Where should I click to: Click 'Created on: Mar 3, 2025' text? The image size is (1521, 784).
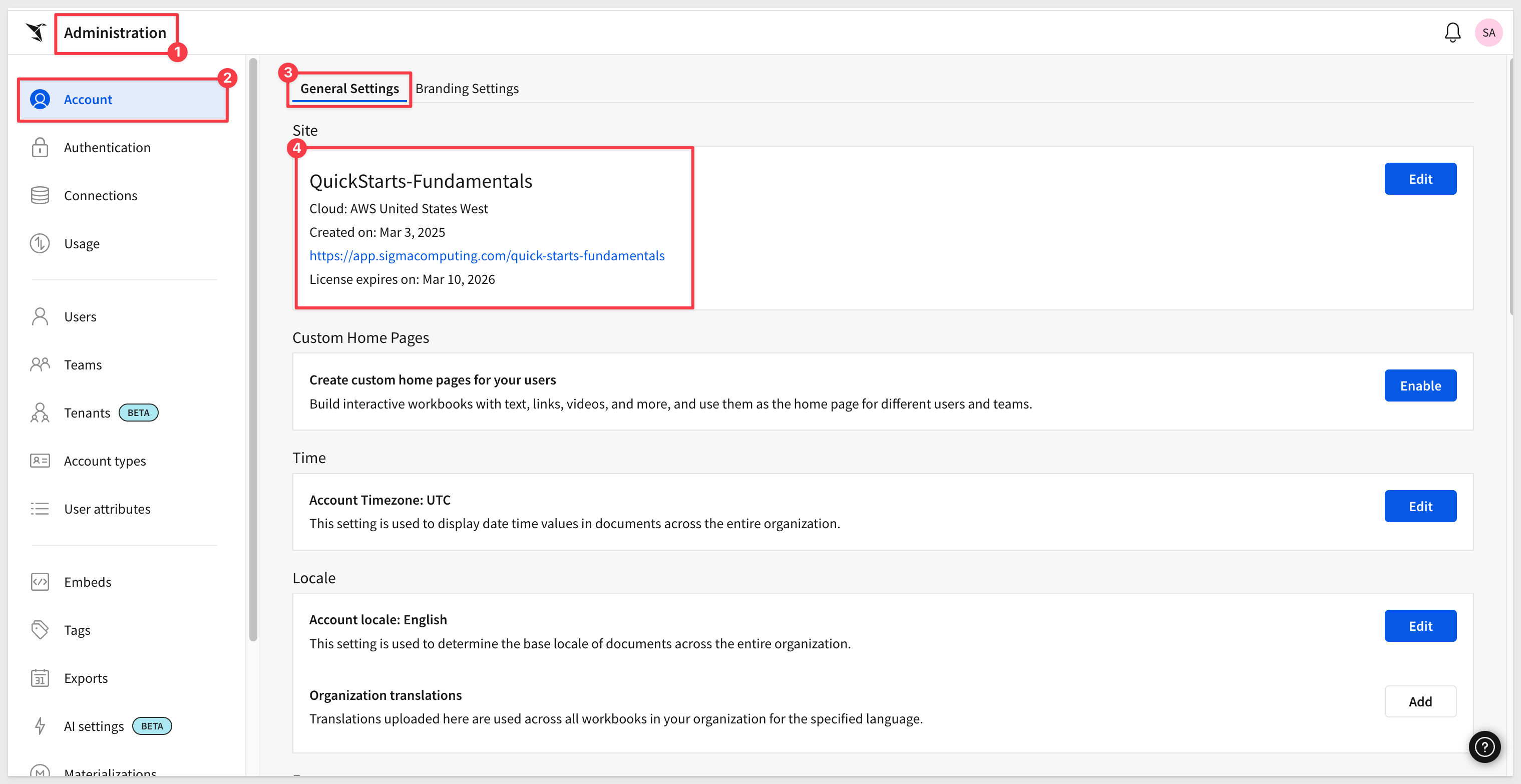click(376, 232)
